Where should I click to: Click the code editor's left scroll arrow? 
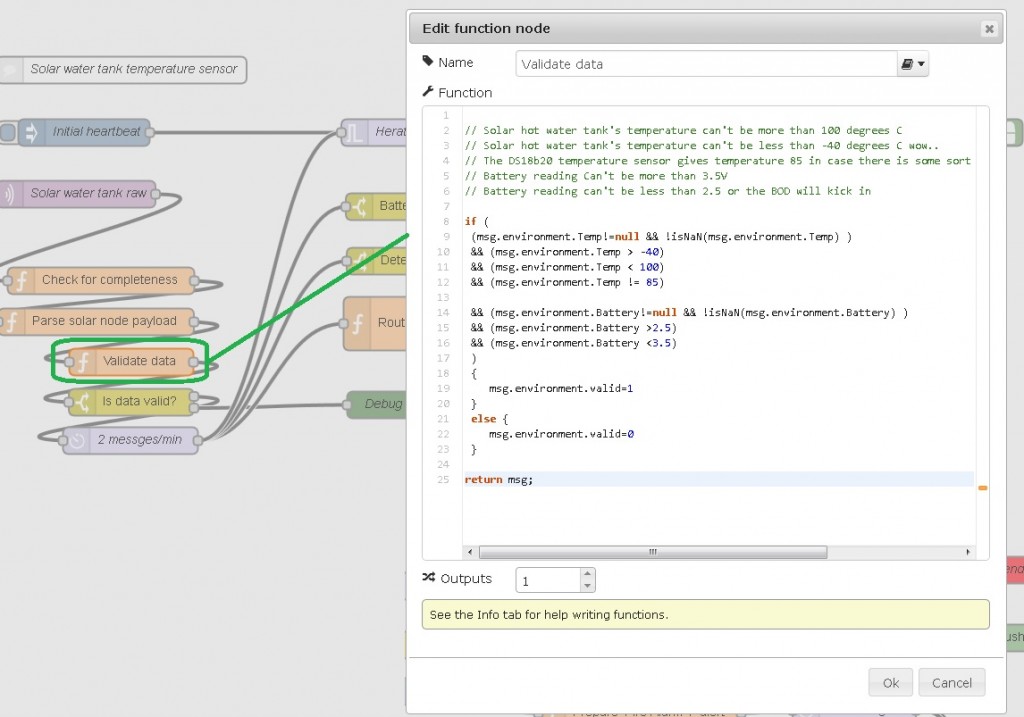click(x=470, y=552)
